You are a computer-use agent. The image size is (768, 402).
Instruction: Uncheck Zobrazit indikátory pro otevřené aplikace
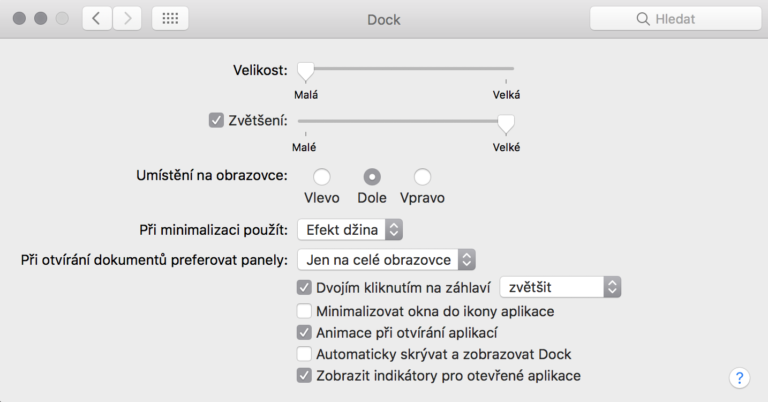[x=305, y=376]
